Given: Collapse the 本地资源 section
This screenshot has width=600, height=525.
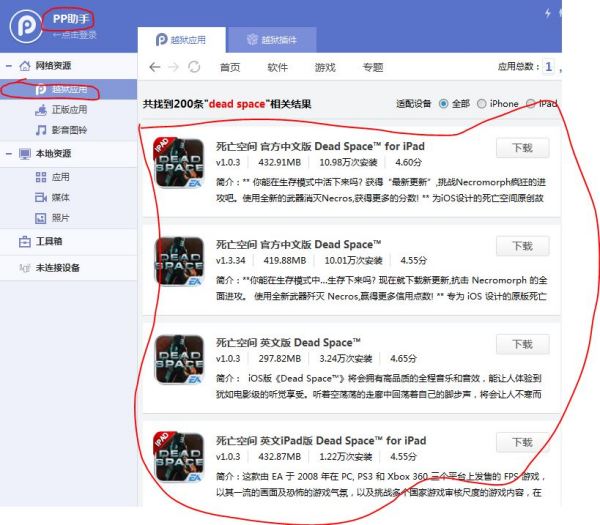Looking at the screenshot, I should 9,154.
